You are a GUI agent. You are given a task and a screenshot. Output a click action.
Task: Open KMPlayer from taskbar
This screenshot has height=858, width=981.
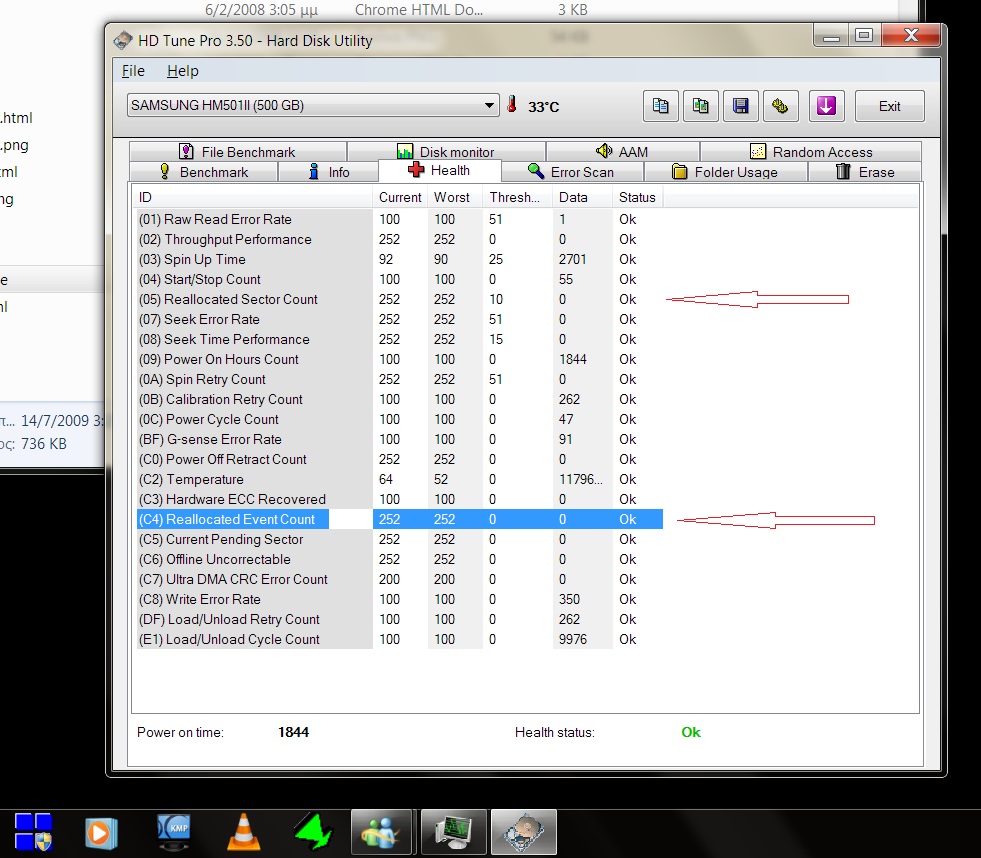(x=173, y=832)
